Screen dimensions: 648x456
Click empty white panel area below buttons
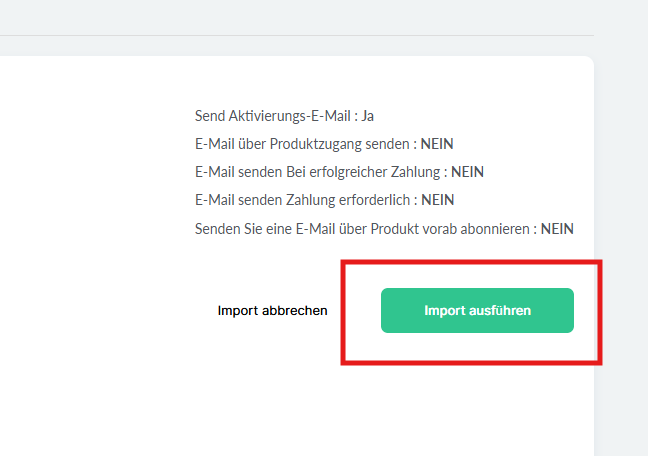point(300,410)
